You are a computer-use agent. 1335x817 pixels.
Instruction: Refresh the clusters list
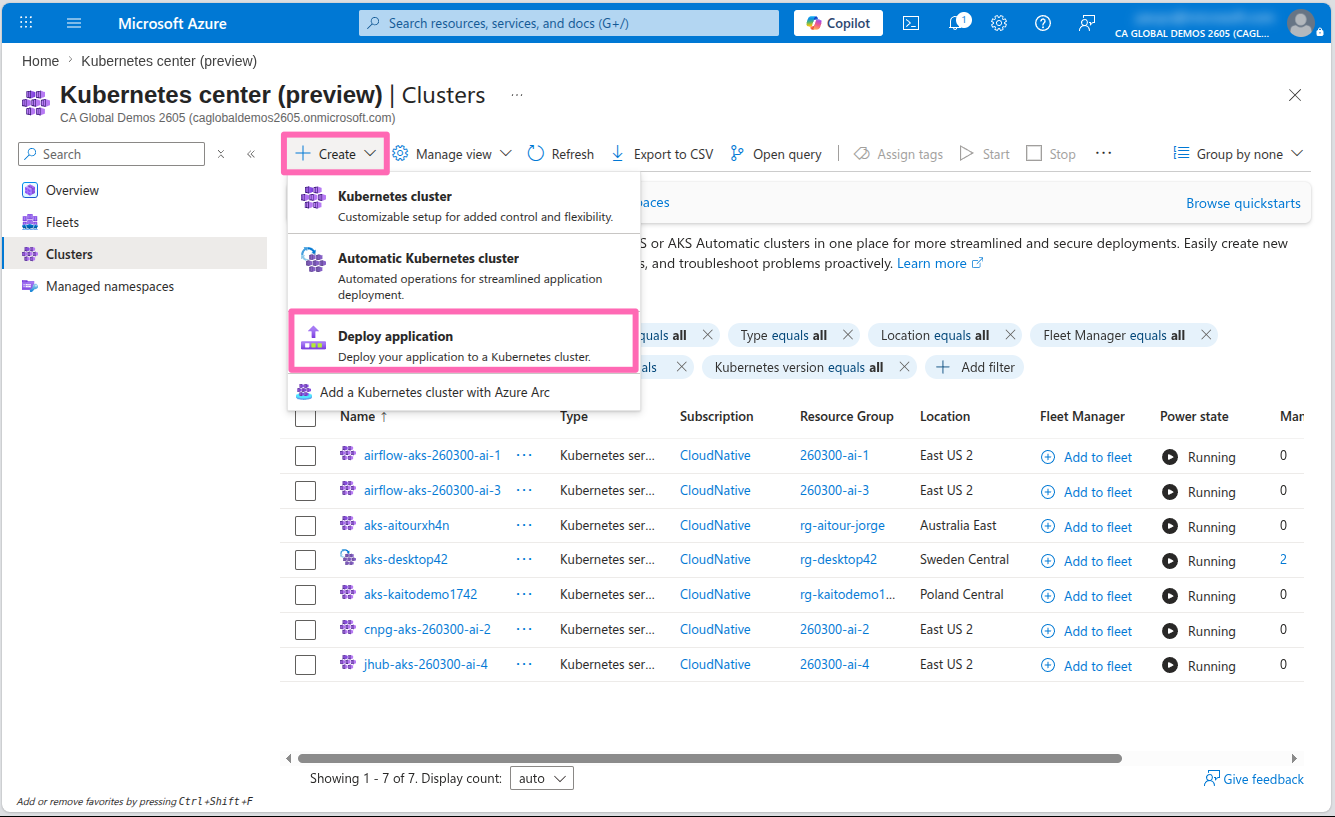coord(560,154)
